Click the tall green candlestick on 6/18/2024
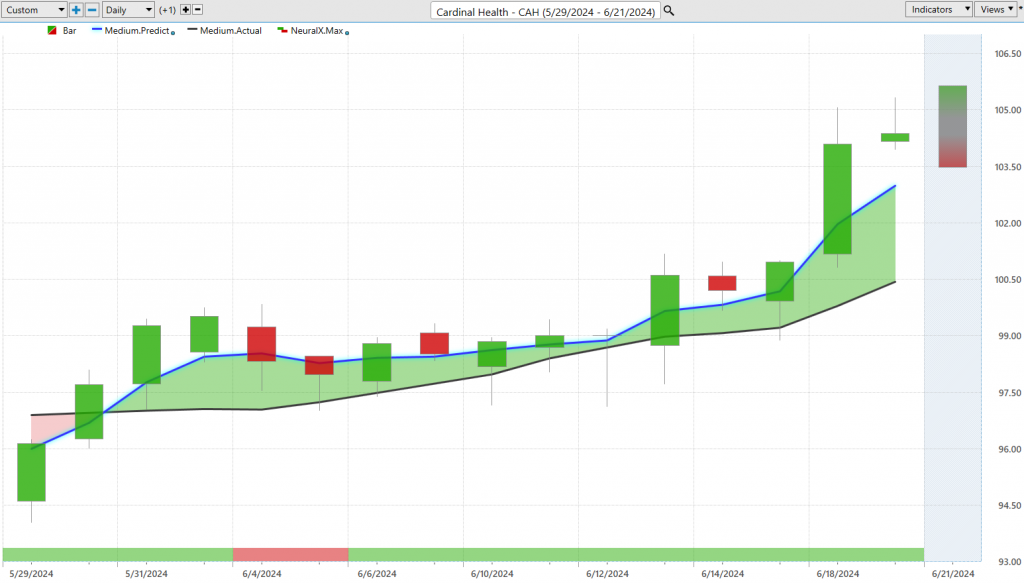 (x=837, y=198)
